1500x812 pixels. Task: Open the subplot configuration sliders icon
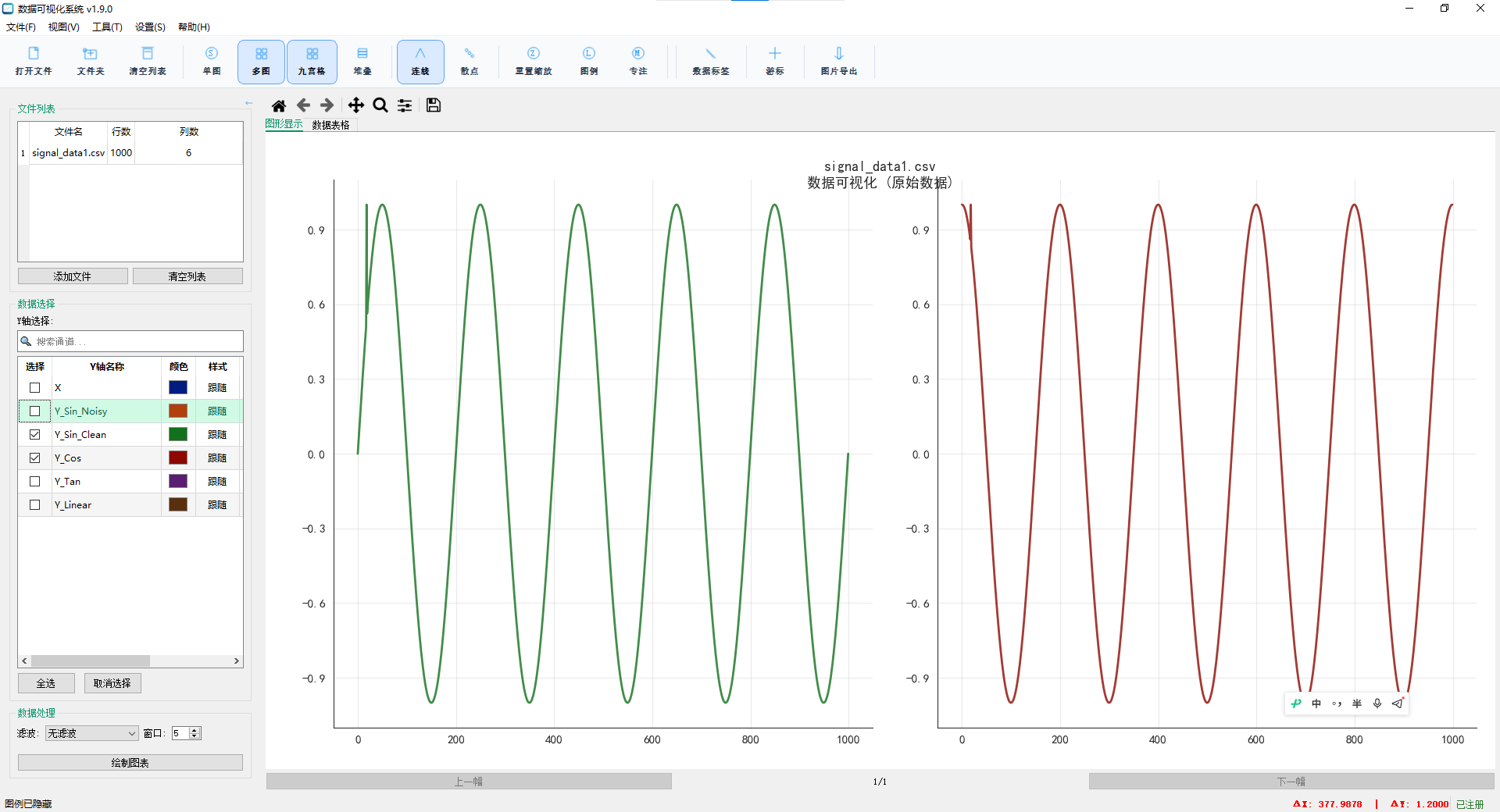[405, 105]
